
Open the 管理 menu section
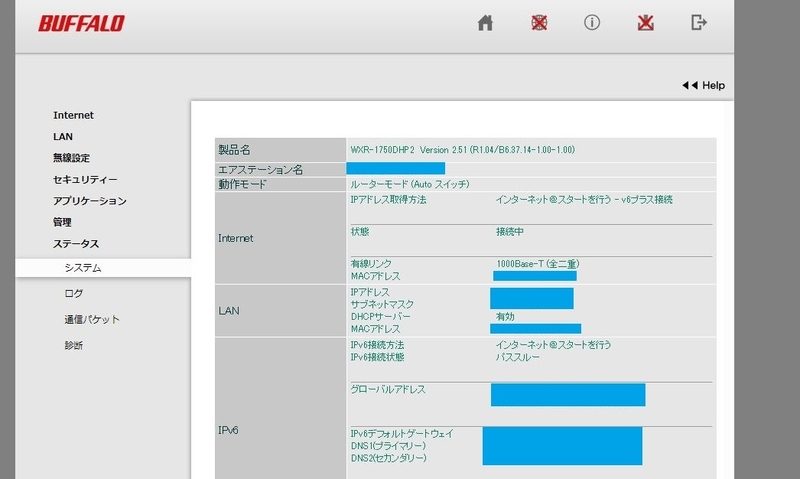pos(62,222)
